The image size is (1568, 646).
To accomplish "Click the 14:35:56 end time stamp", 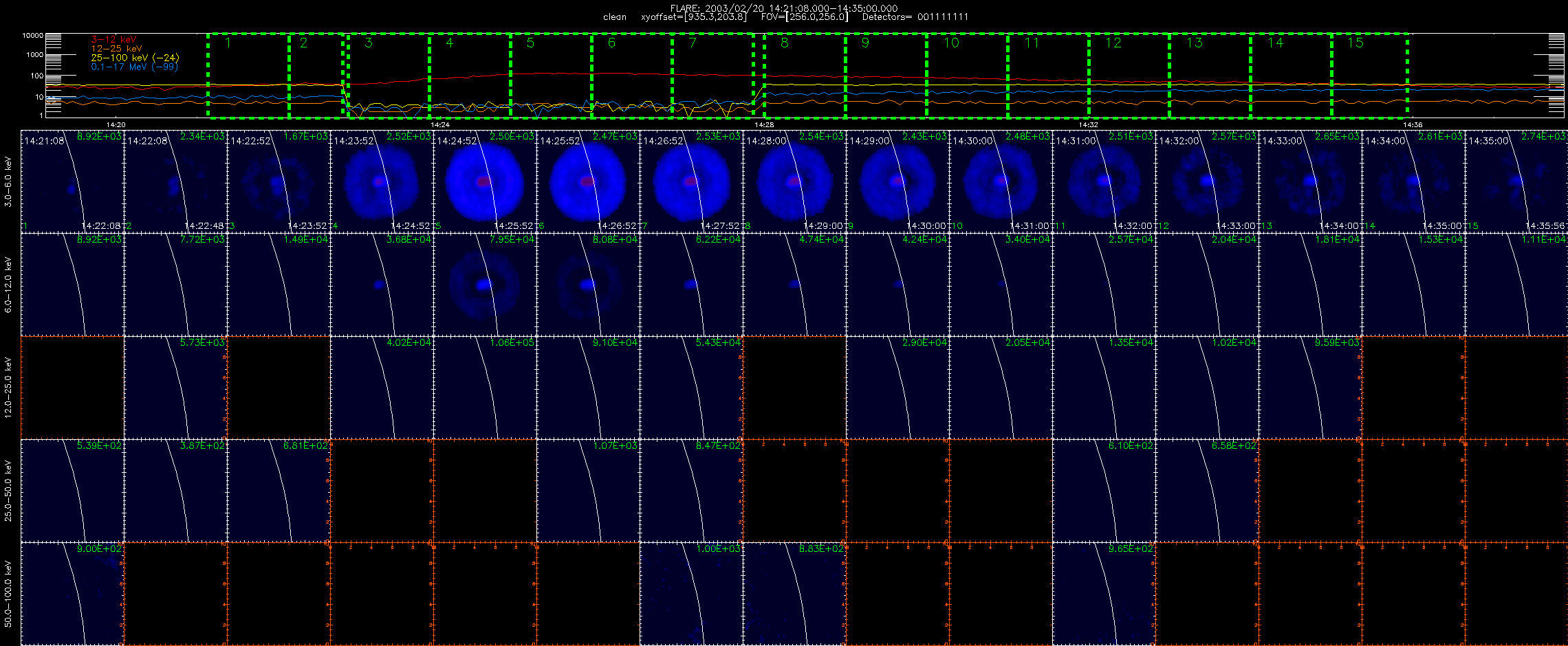I will [x=1545, y=226].
